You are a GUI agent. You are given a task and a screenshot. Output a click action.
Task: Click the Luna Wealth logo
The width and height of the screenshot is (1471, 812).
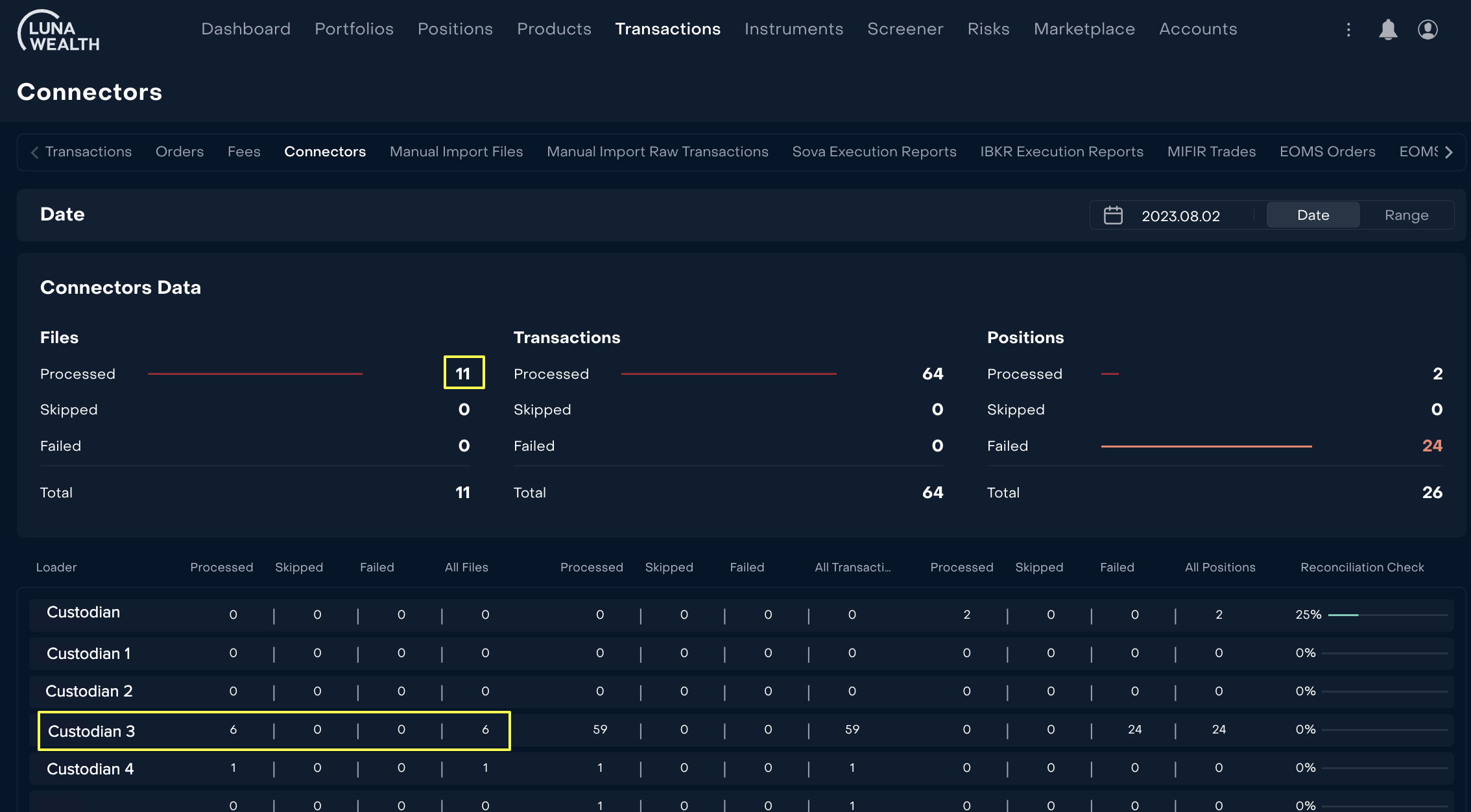tap(58, 30)
